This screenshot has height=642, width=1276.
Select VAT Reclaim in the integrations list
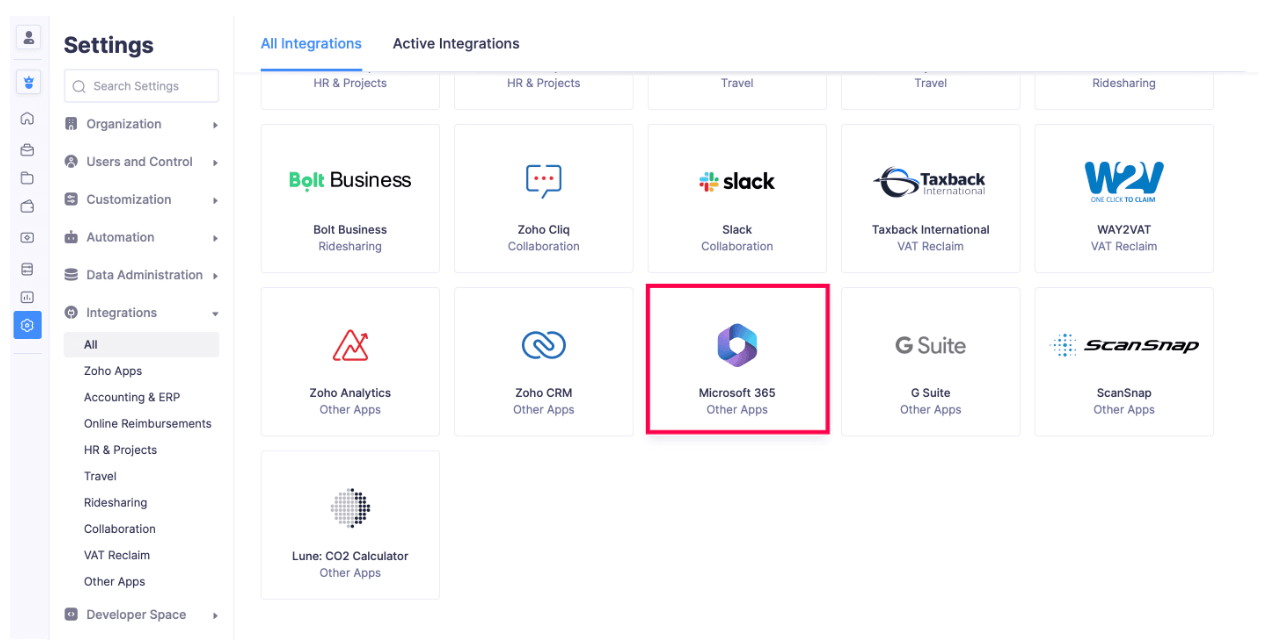pos(116,554)
